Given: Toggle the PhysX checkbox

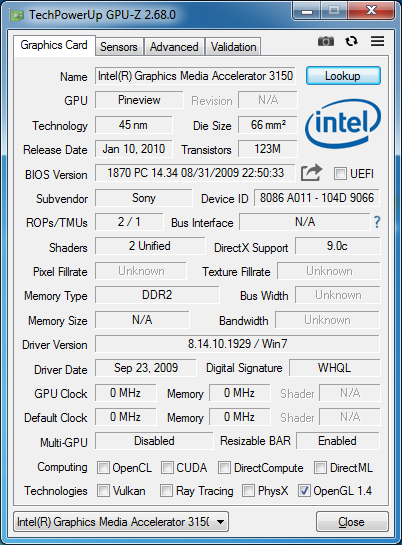Looking at the screenshot, I should point(248,491).
